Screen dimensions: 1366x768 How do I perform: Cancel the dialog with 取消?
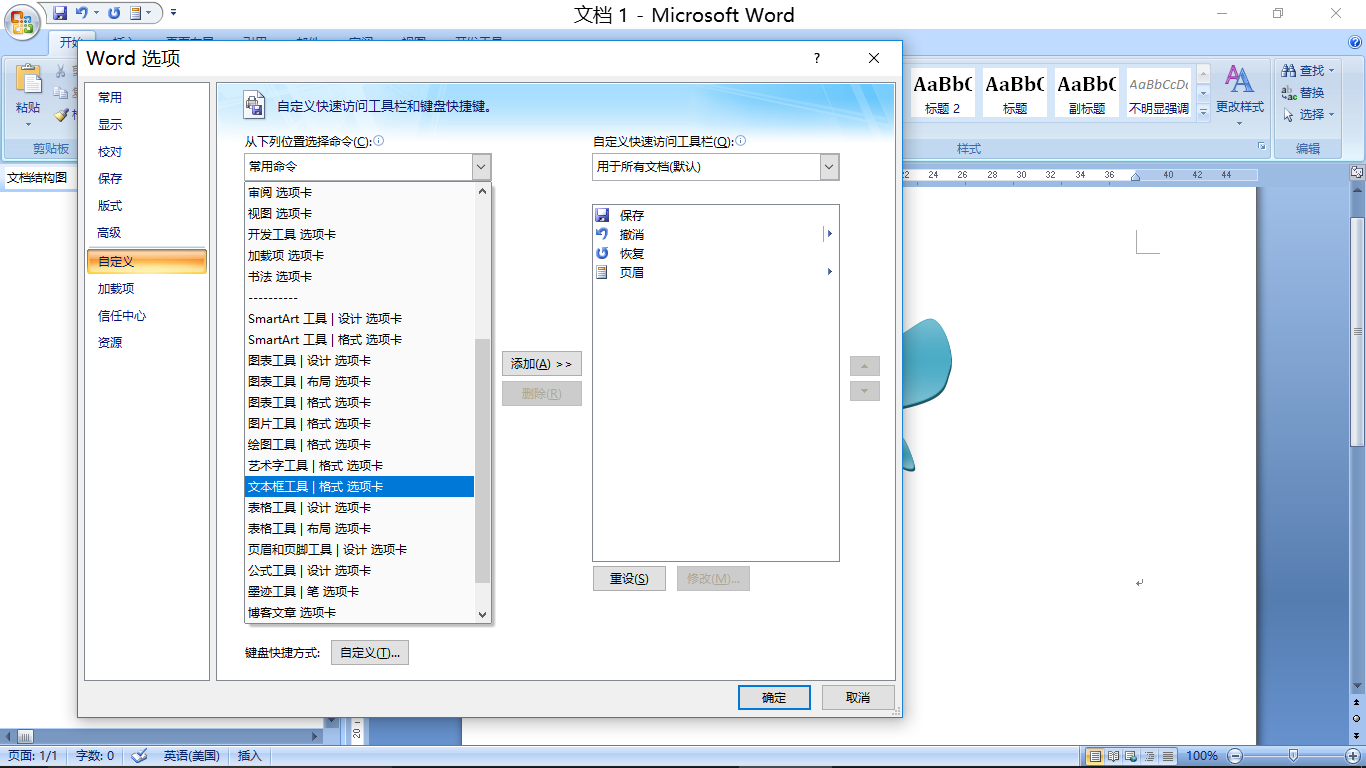coord(858,698)
